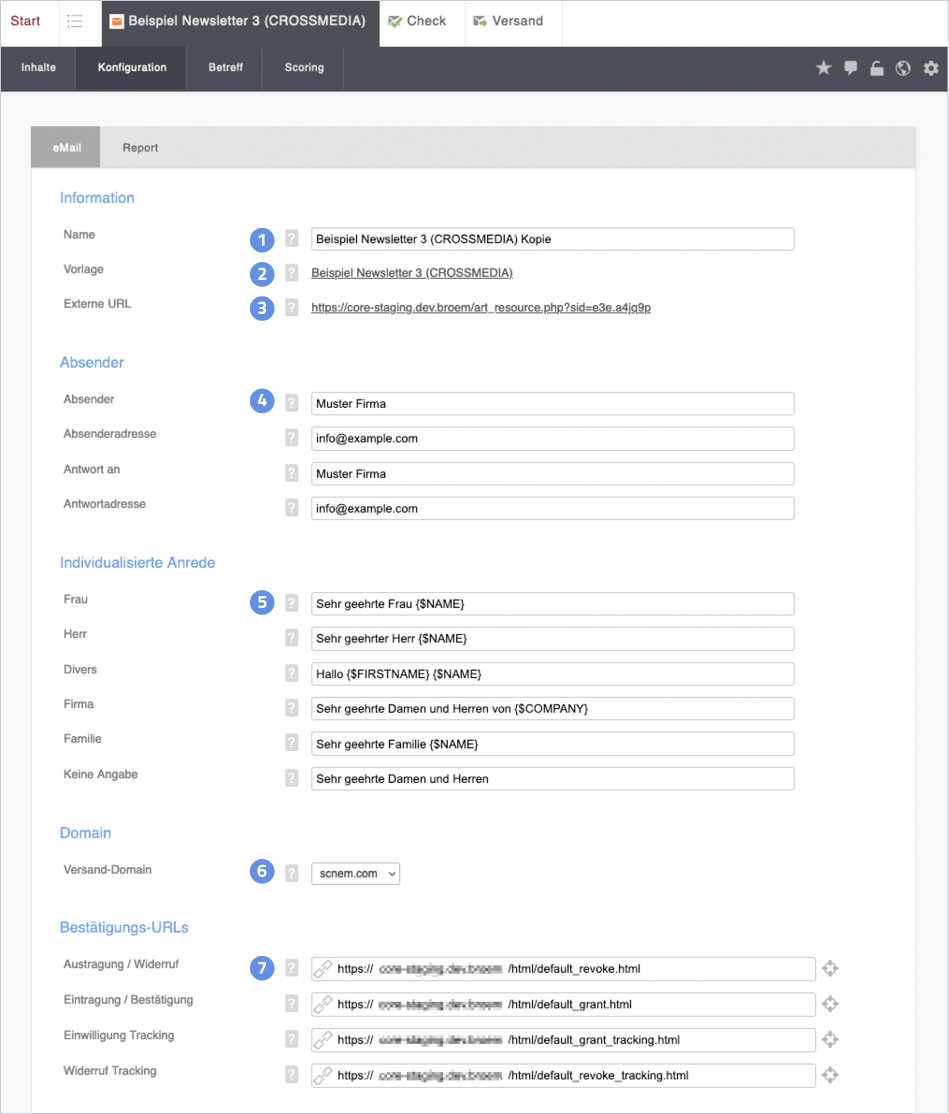The width and height of the screenshot is (949, 1114).
Task: Click help icon next to Name field
Action: click(291, 239)
